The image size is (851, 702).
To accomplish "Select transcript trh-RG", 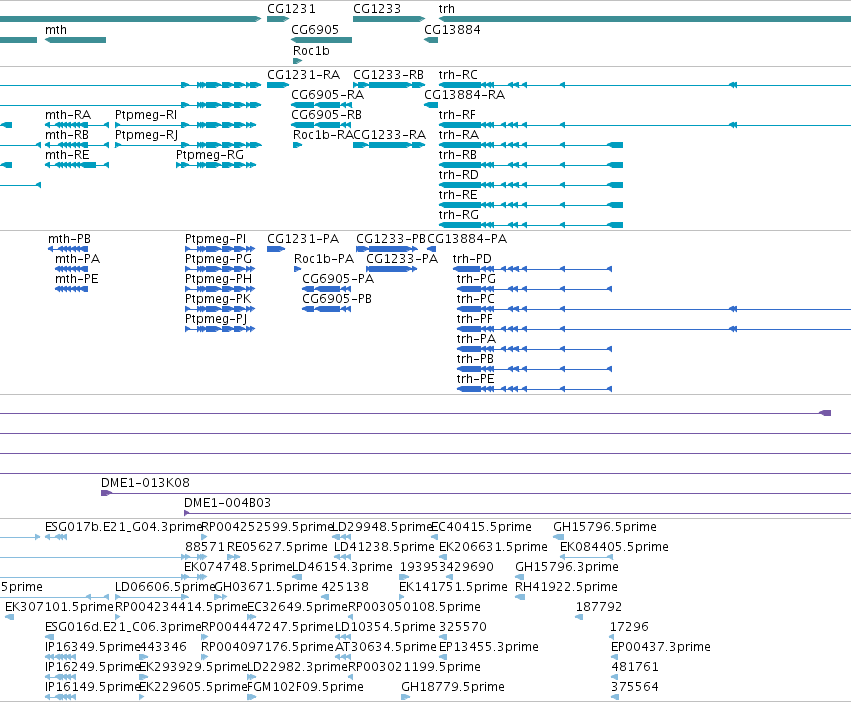I will pos(531,225).
